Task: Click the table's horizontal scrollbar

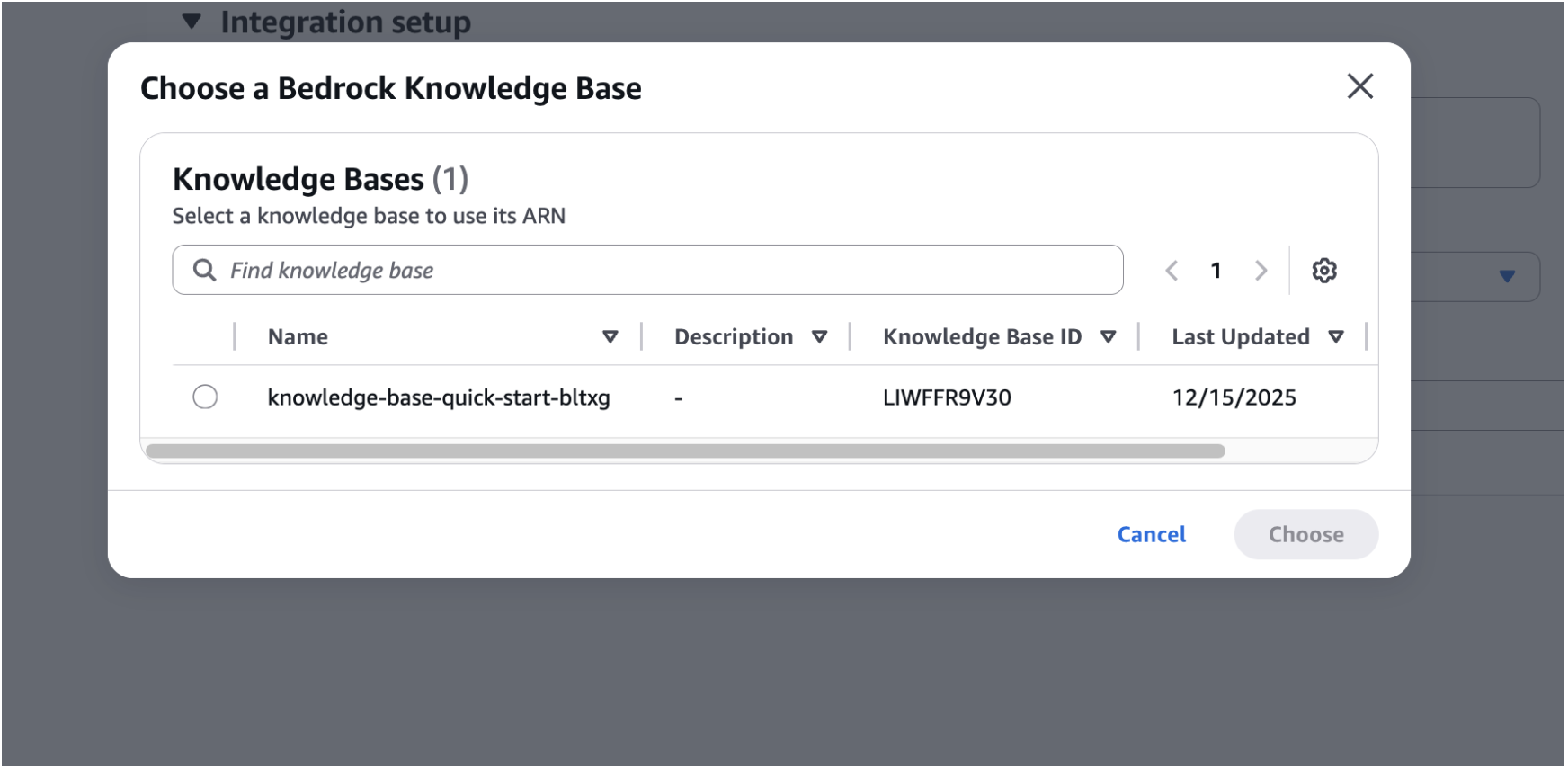Action: click(685, 451)
